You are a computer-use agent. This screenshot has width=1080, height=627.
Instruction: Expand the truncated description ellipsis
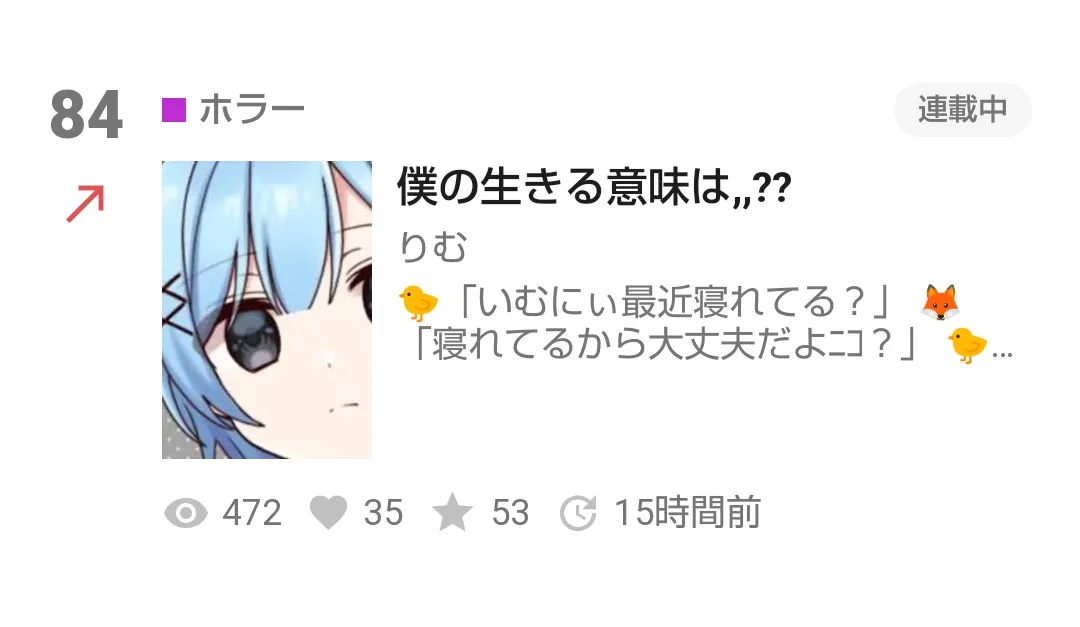(x=1002, y=354)
